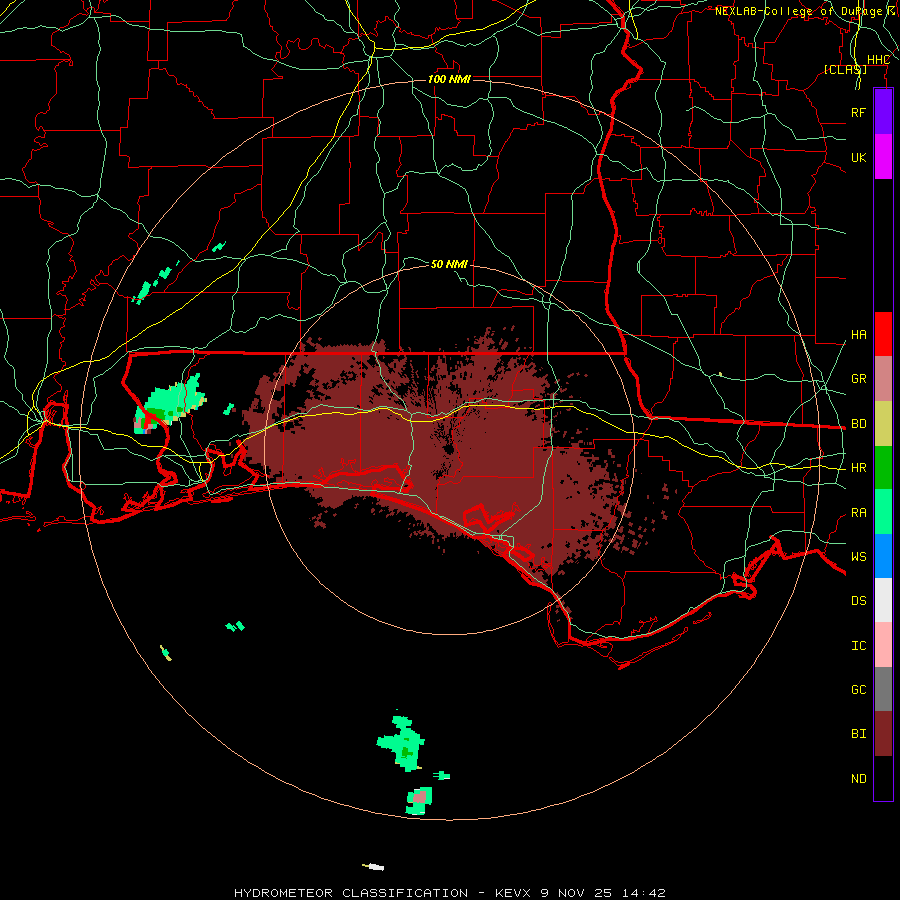Click the mint green RA legend swatch

[x=883, y=512]
